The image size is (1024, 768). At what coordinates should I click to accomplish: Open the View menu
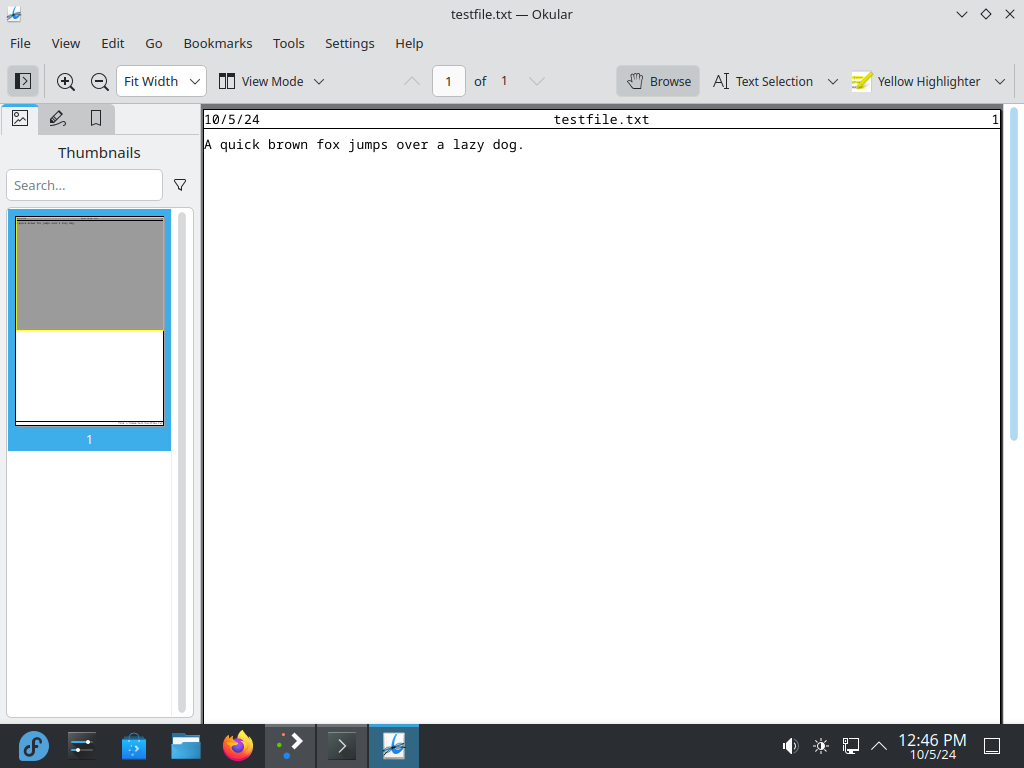pos(66,43)
